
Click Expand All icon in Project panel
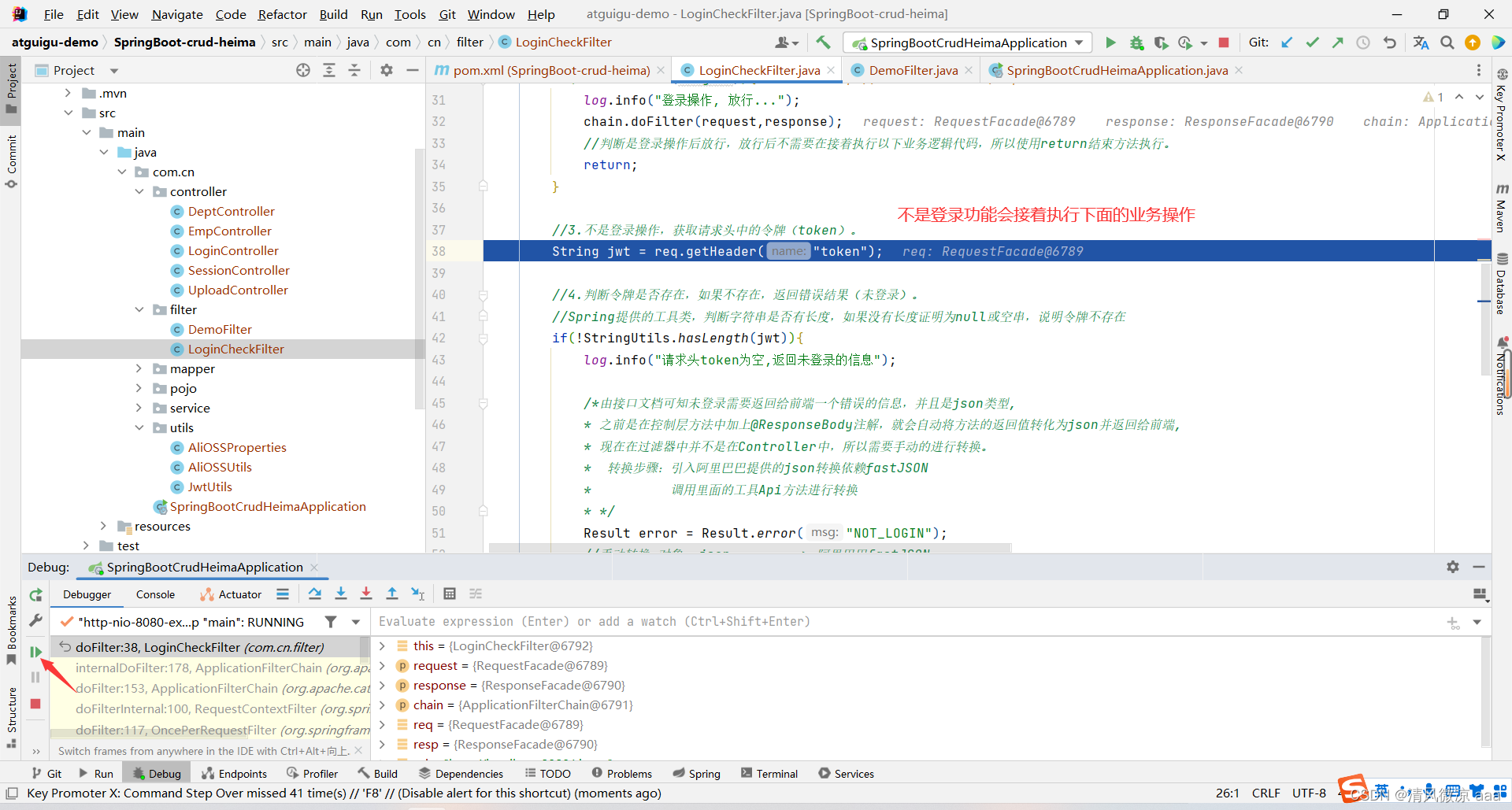pos(329,70)
